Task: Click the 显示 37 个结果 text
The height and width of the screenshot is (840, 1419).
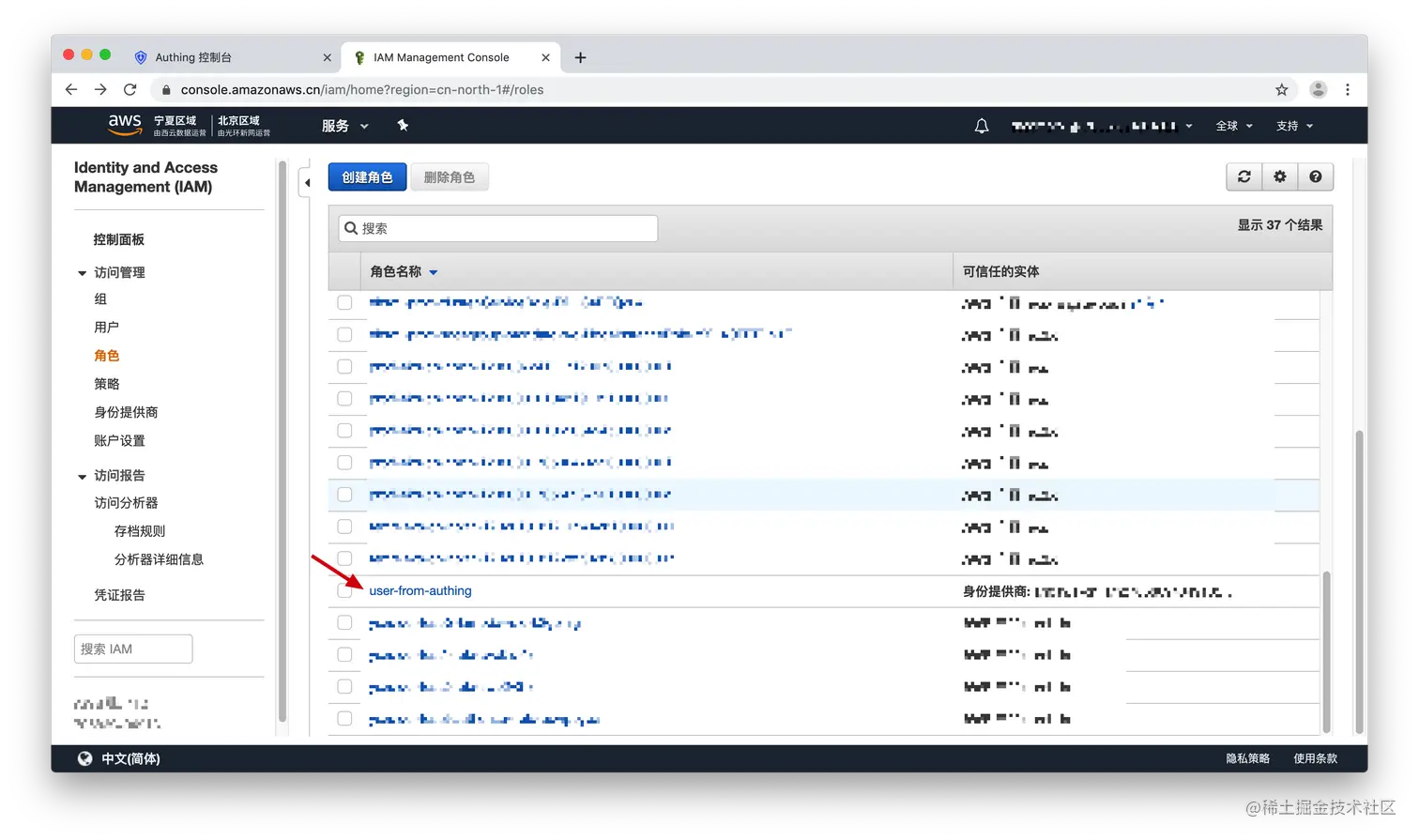Action: [1280, 225]
